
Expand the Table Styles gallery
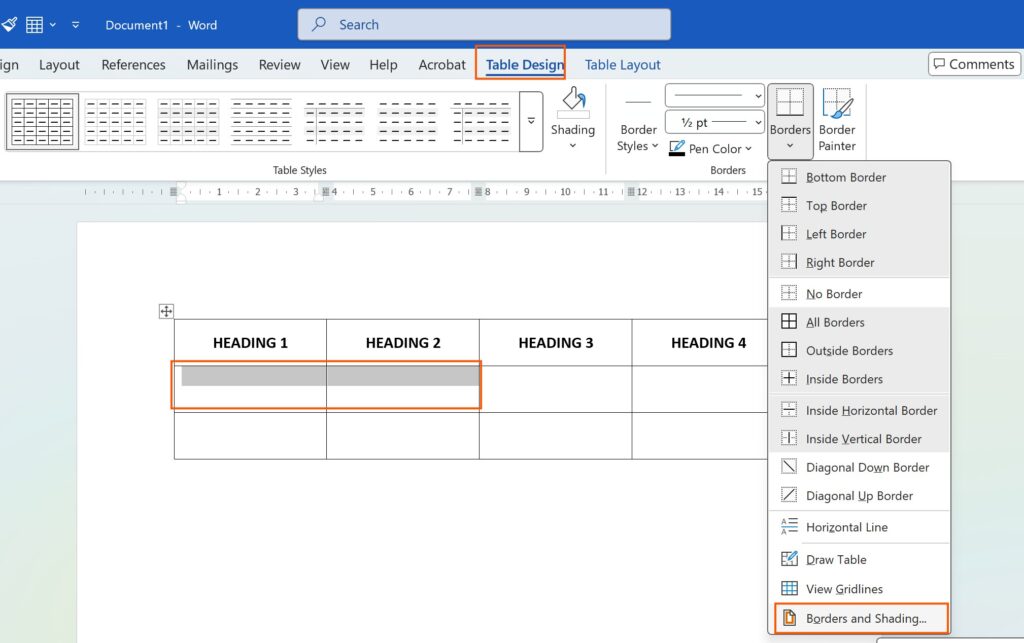point(532,122)
